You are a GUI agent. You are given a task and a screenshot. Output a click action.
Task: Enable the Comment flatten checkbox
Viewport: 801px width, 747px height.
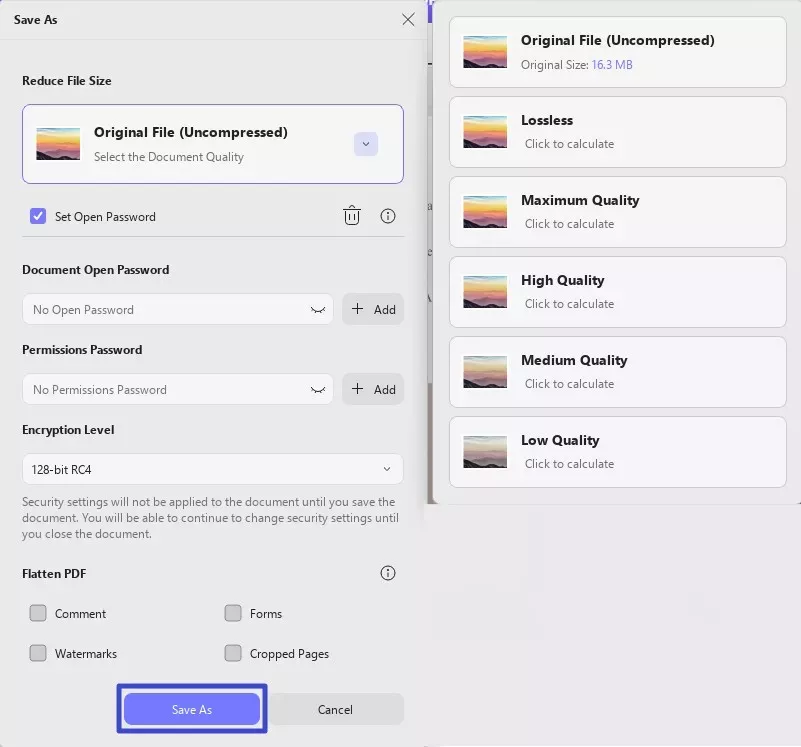pyautogui.click(x=38, y=613)
